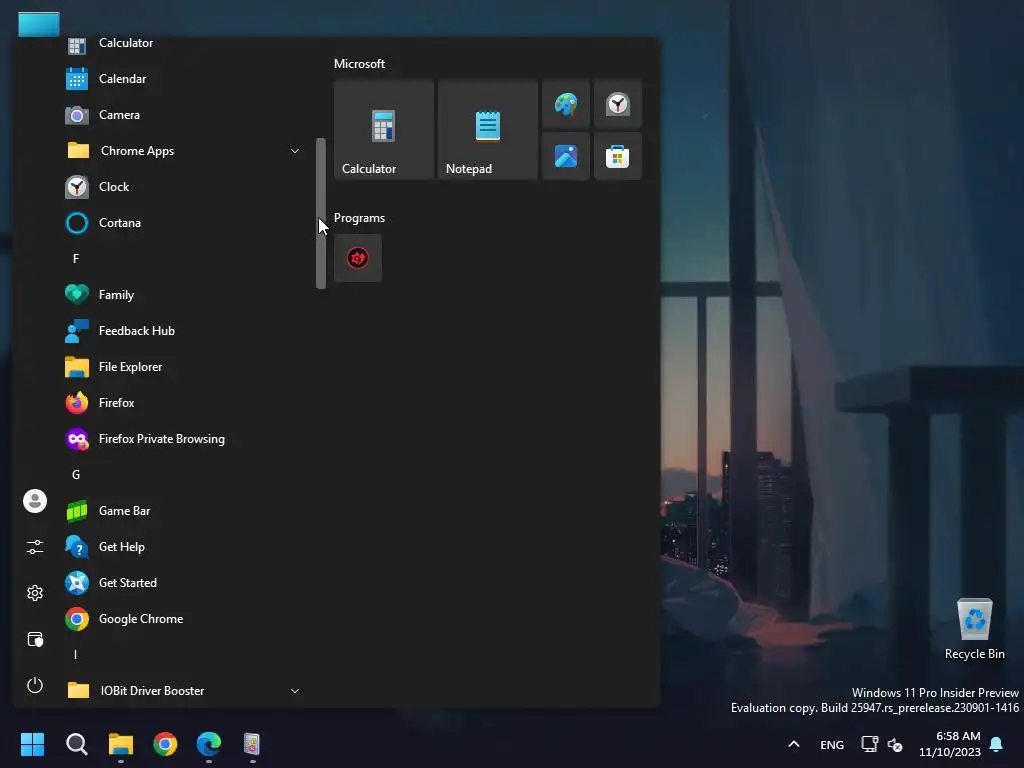Click the last pinned taskbar app icon
1024x768 pixels.
coord(252,744)
